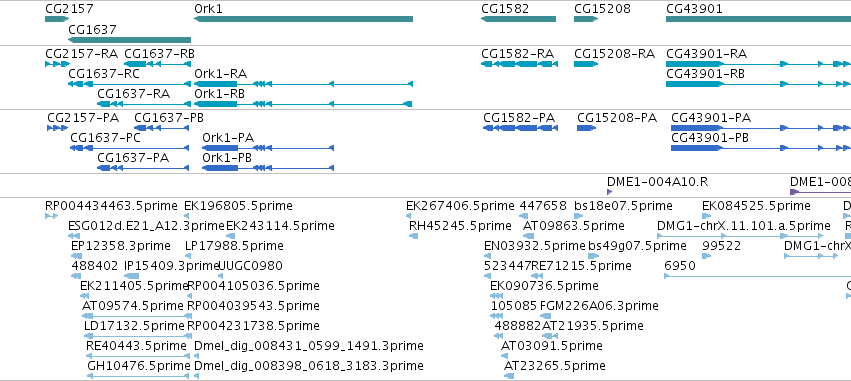Click the GH10476.5prime EST label
Viewport: 851px width, 381px height.
point(138,366)
